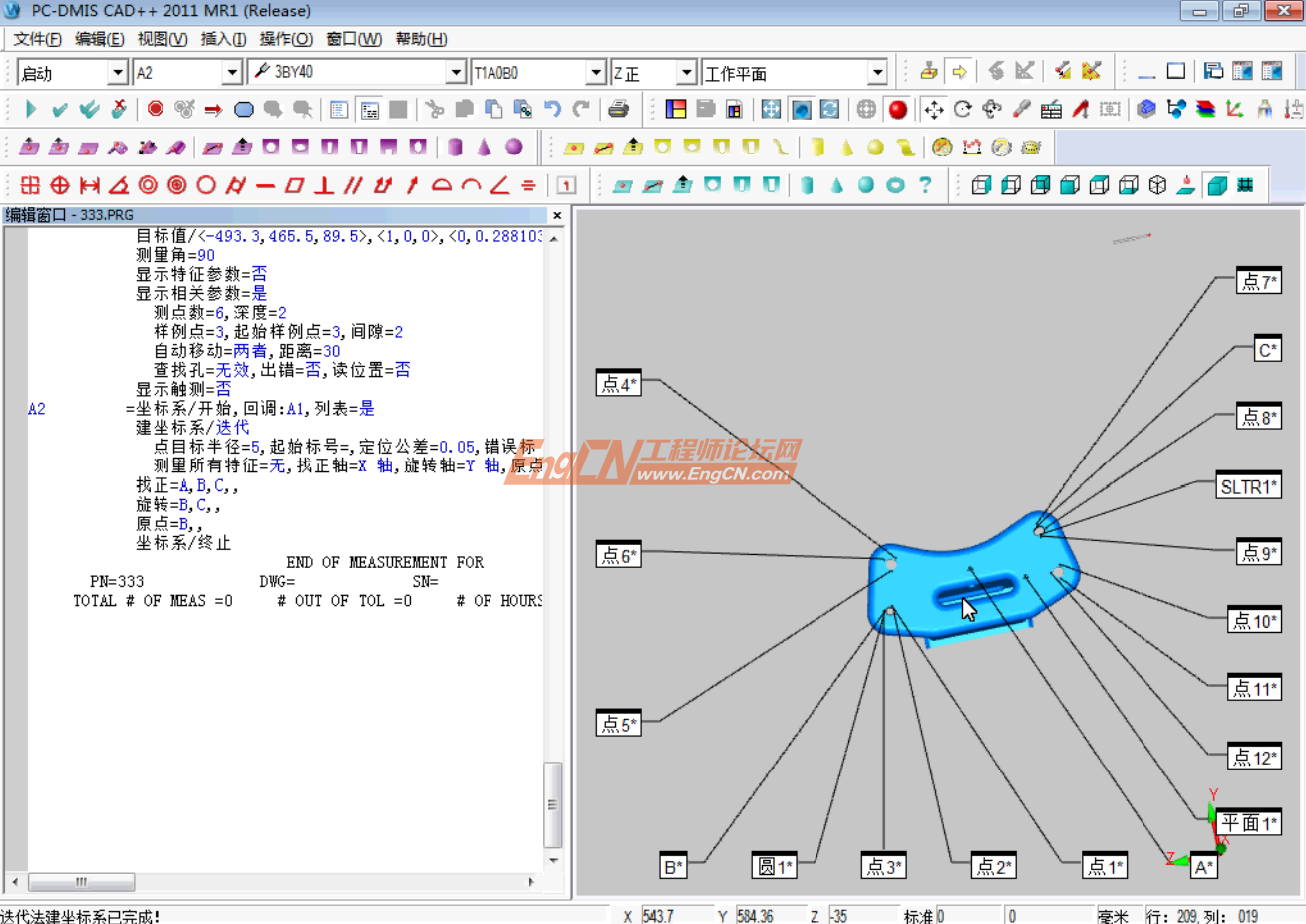Screen dimensions: 1306x924
Task: Close the 333.PRG edit window panel
Action: [x=557, y=215]
